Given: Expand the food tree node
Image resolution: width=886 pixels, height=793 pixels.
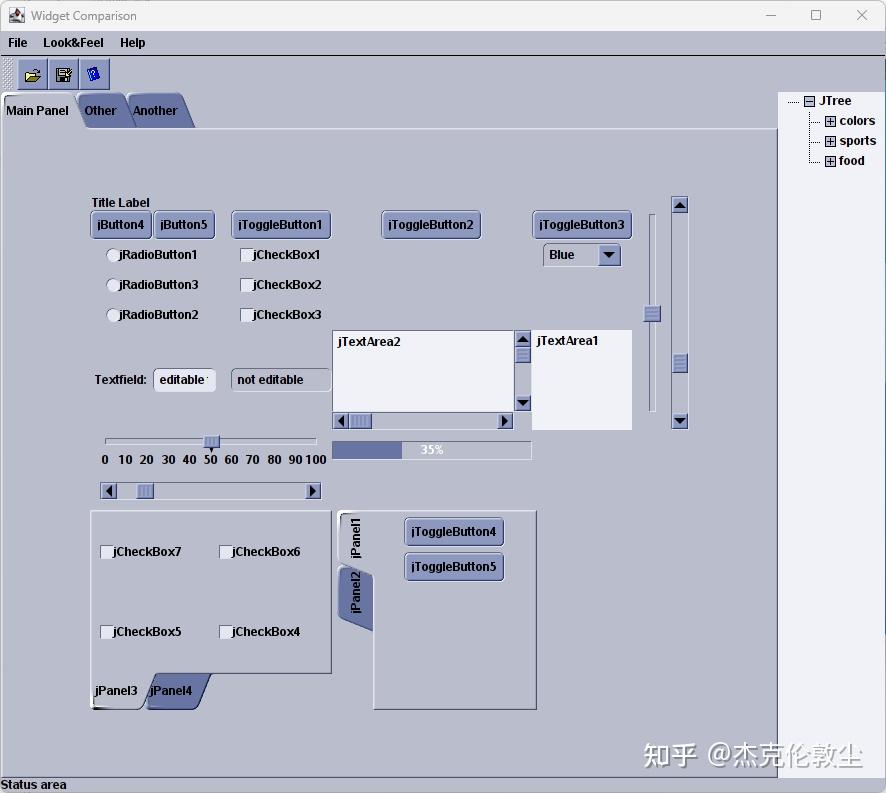Looking at the screenshot, I should click(831, 160).
